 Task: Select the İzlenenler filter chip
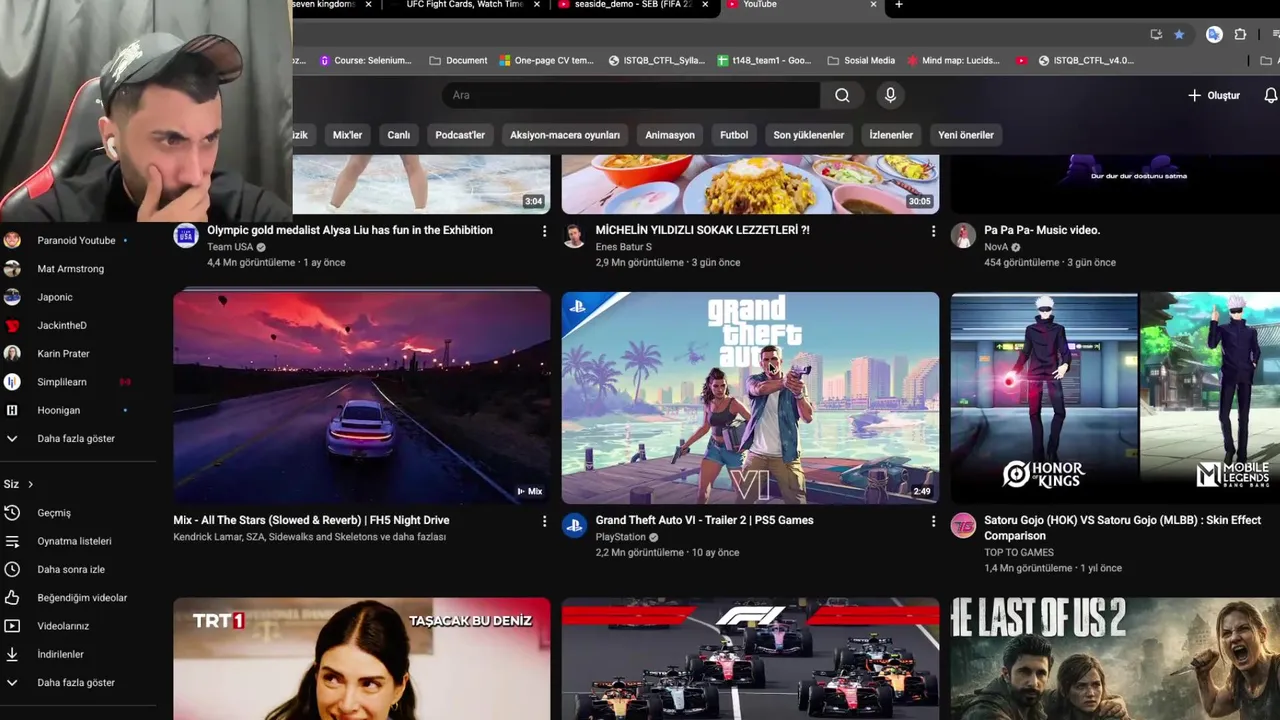[x=891, y=135]
